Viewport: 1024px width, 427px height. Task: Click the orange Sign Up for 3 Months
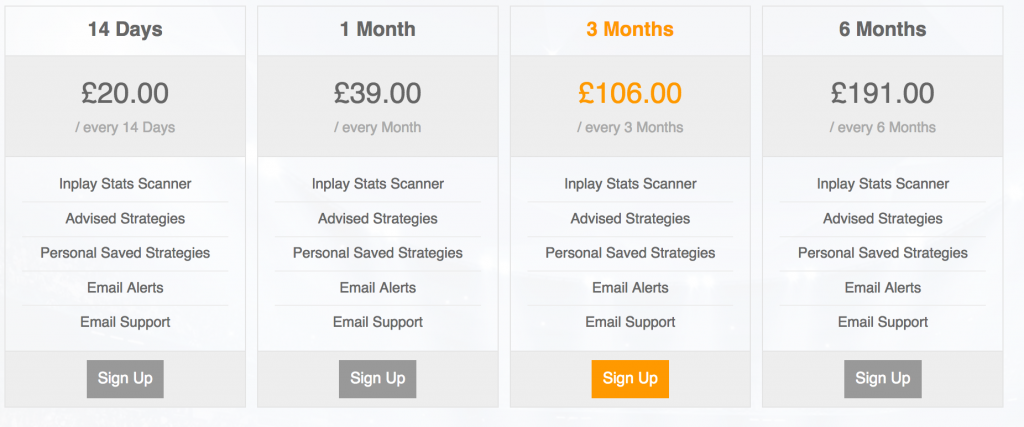630,379
